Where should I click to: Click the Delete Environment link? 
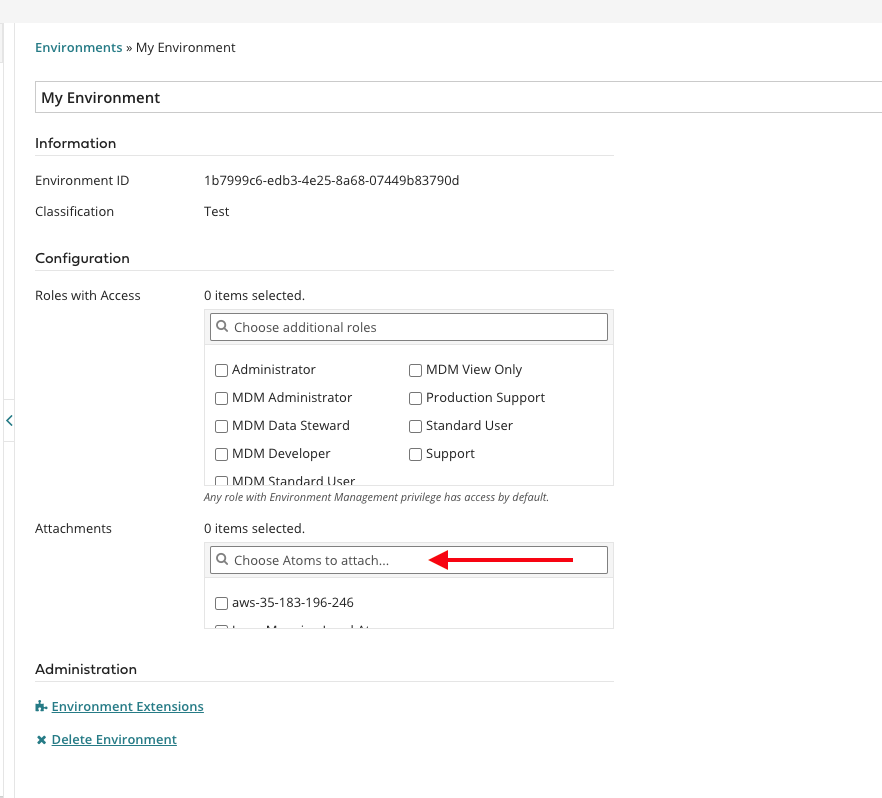coord(114,740)
